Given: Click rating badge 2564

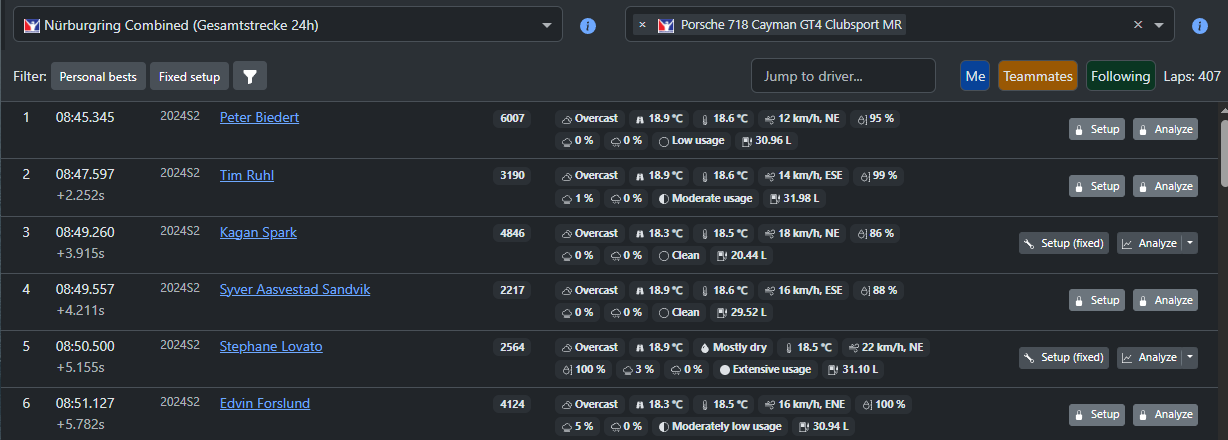Looking at the screenshot, I should (512, 347).
